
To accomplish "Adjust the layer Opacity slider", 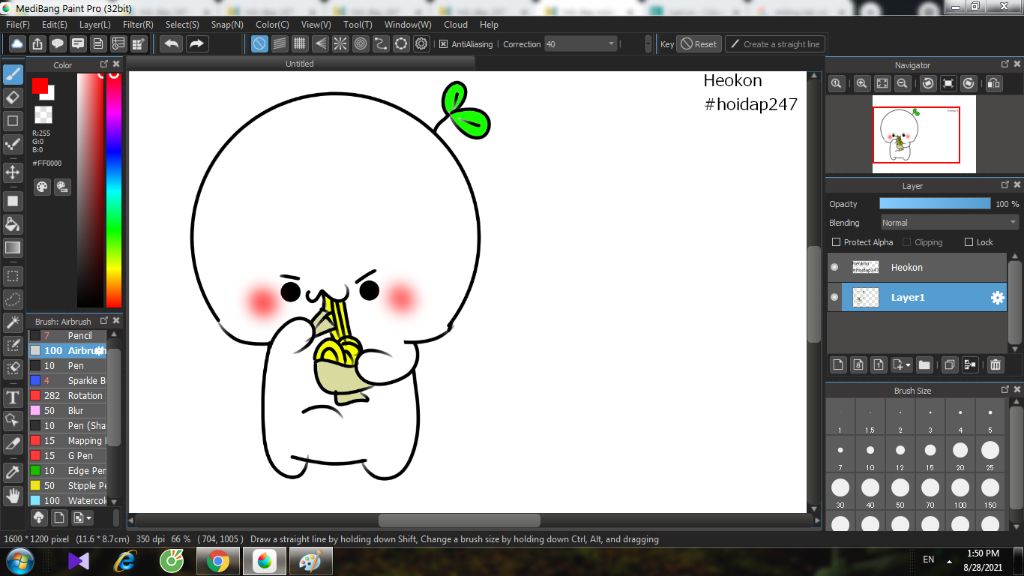I will (935, 204).
